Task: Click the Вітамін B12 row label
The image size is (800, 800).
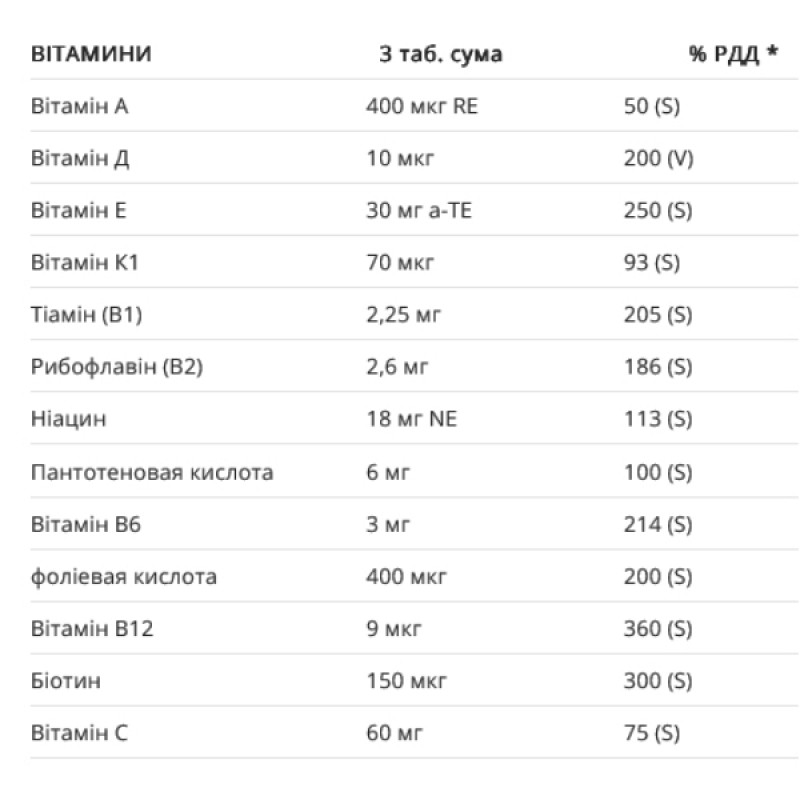Action: point(92,629)
